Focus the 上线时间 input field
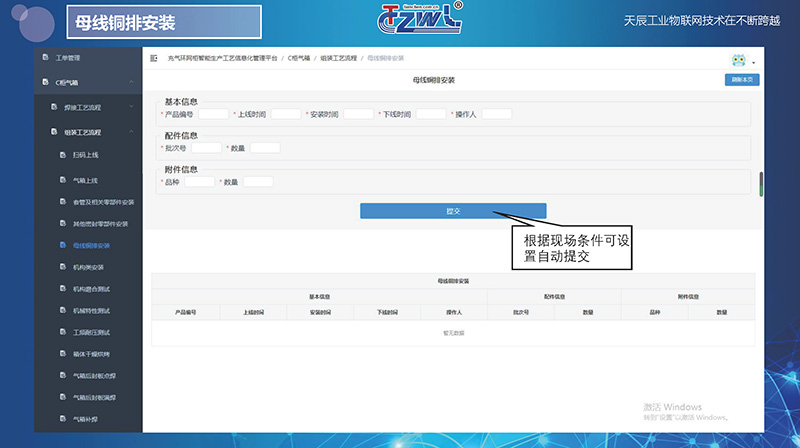 (x=286, y=114)
